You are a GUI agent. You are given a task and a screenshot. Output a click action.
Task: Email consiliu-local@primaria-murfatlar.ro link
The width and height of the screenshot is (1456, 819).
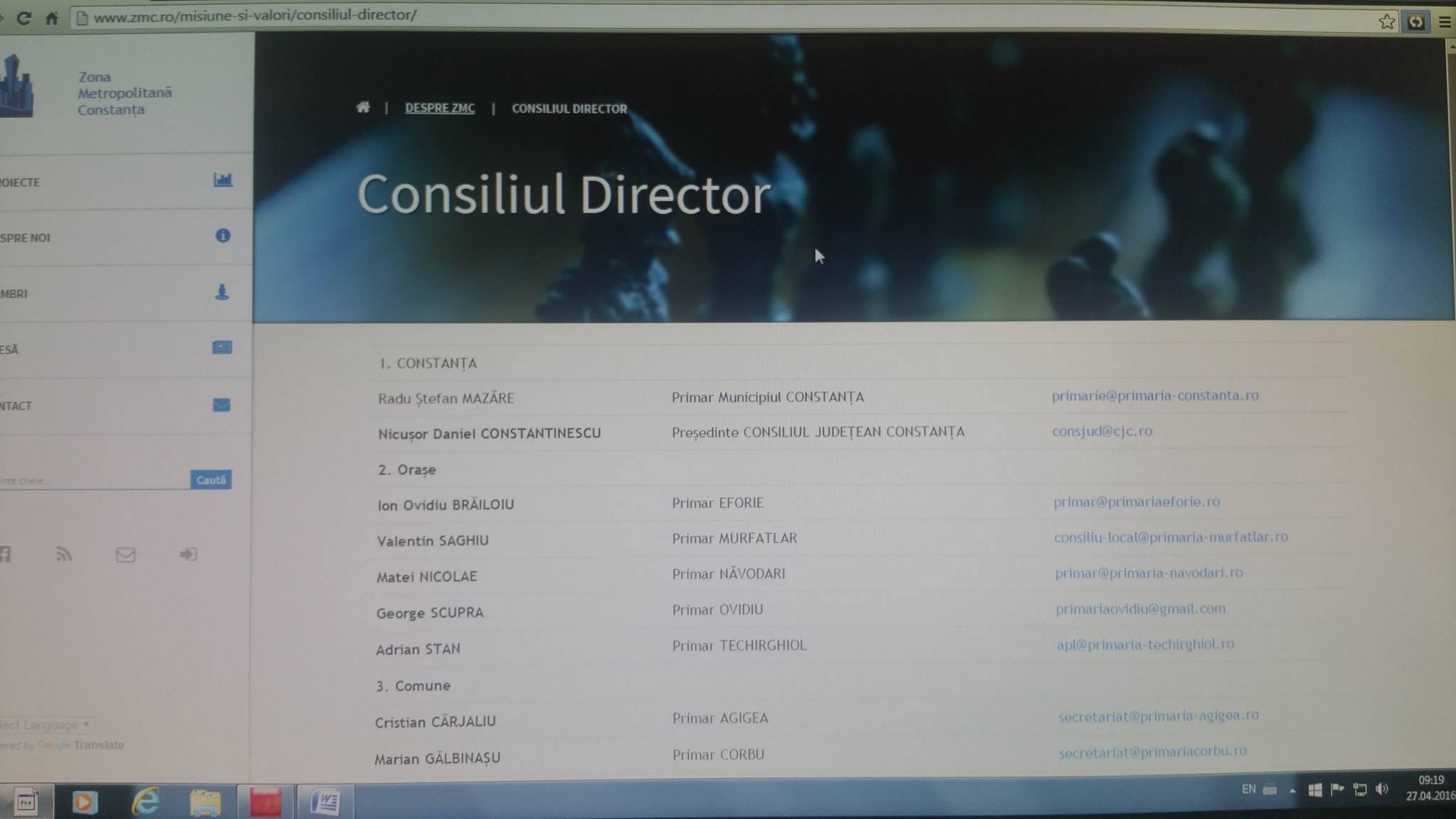[1170, 537]
